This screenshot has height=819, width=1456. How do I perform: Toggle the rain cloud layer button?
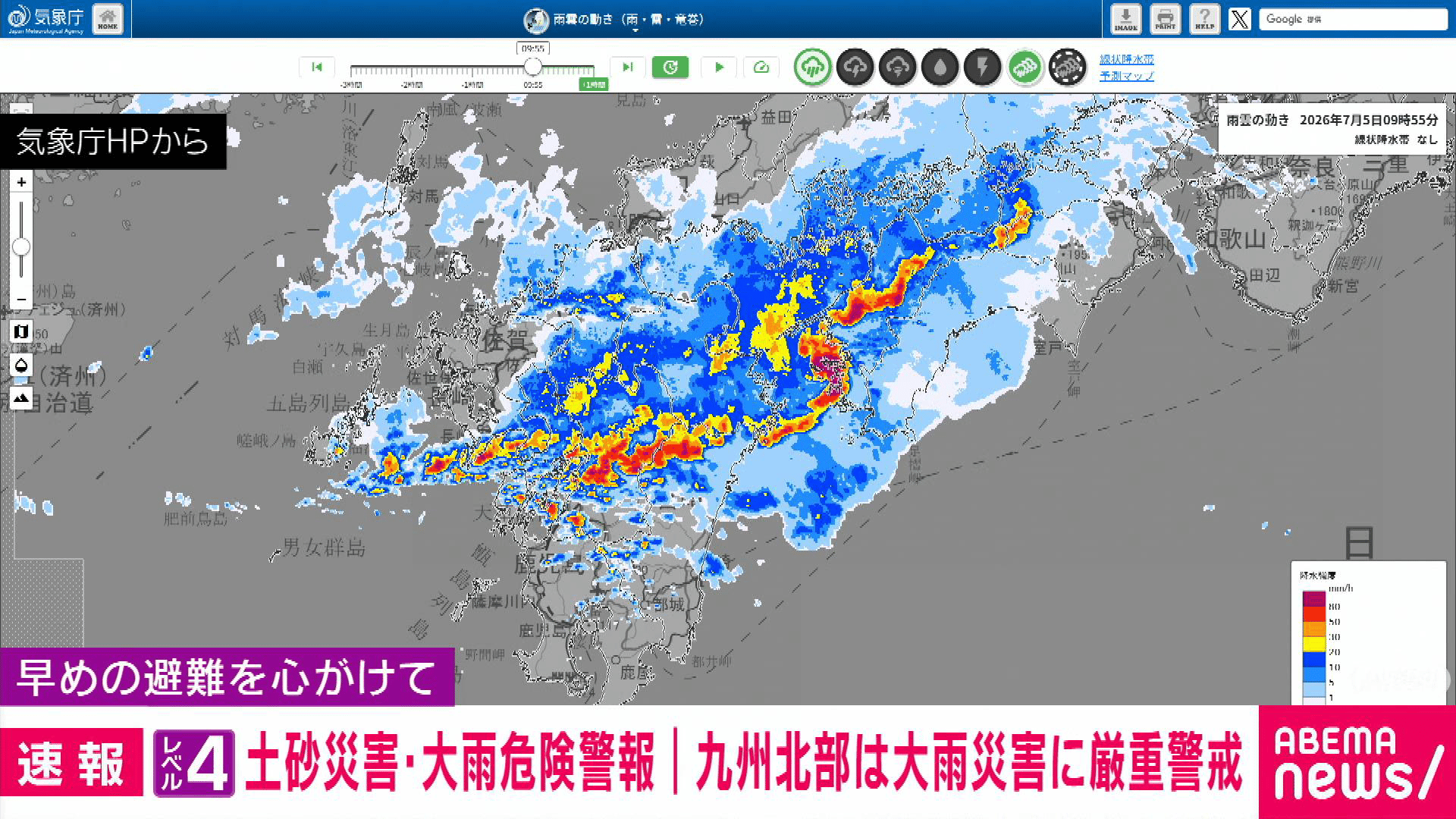(813, 67)
